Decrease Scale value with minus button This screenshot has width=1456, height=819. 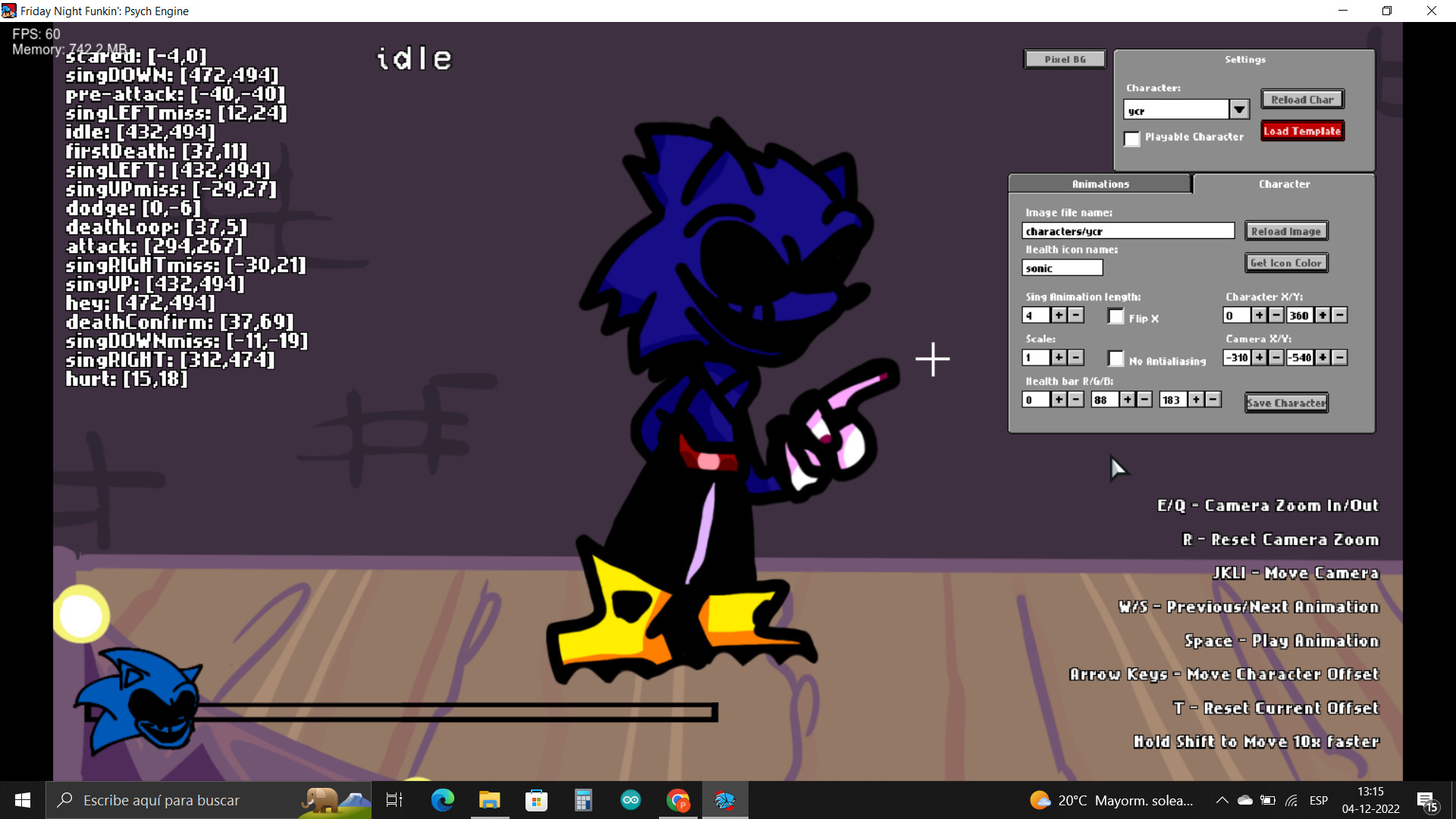[x=1076, y=357]
